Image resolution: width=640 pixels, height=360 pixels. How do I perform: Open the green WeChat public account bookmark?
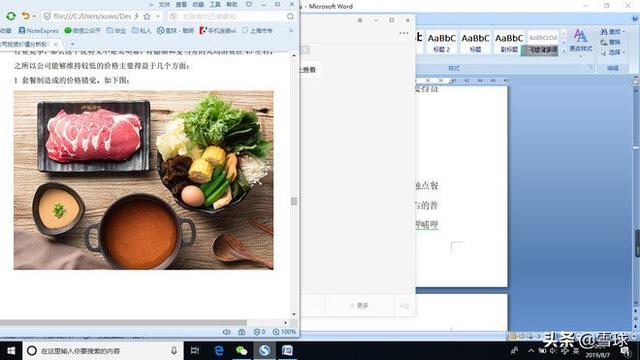point(82,31)
